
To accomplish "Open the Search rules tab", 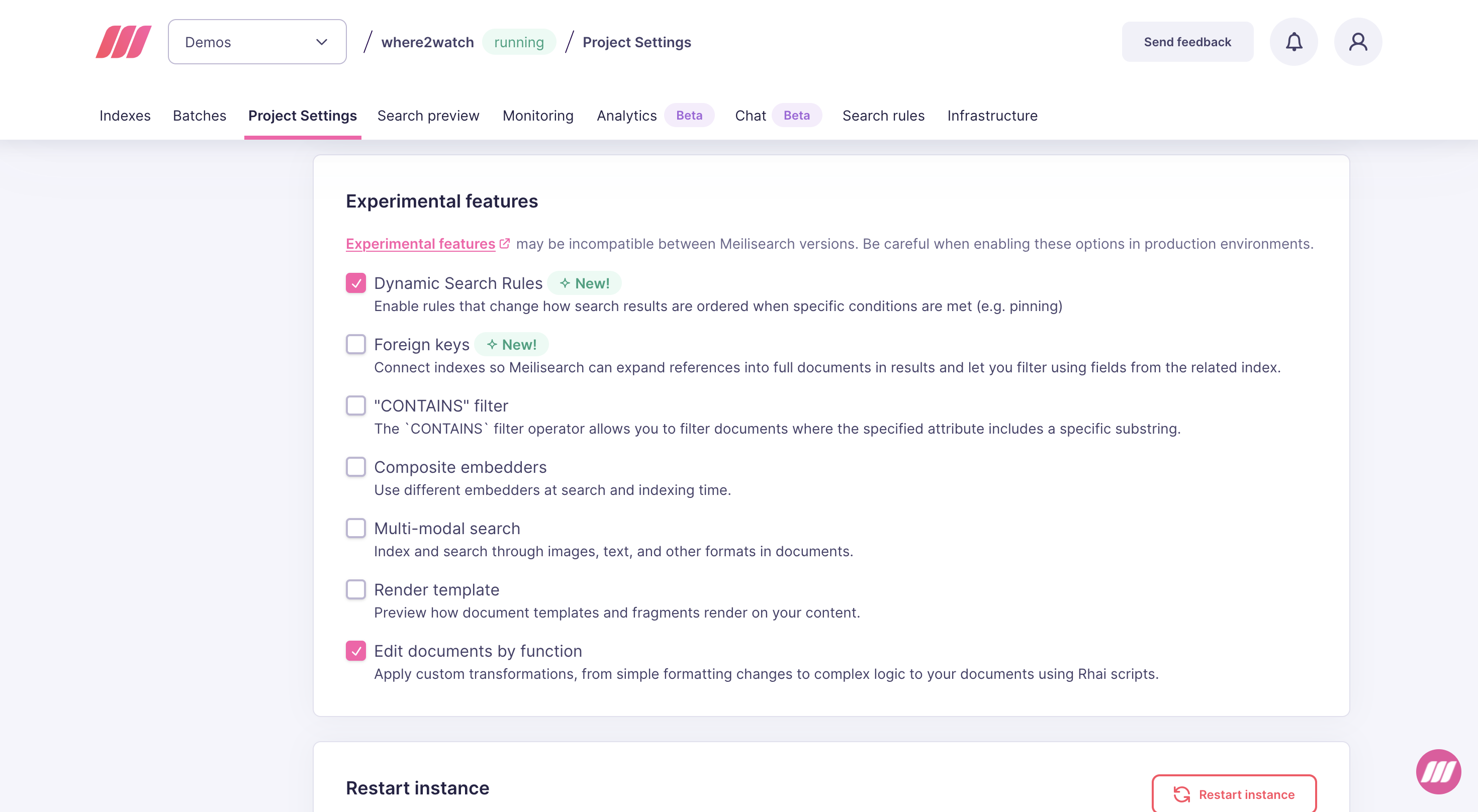I will 883,116.
